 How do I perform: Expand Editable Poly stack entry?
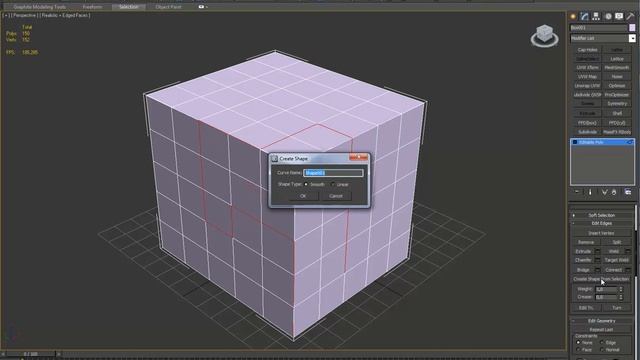[x=575, y=142]
